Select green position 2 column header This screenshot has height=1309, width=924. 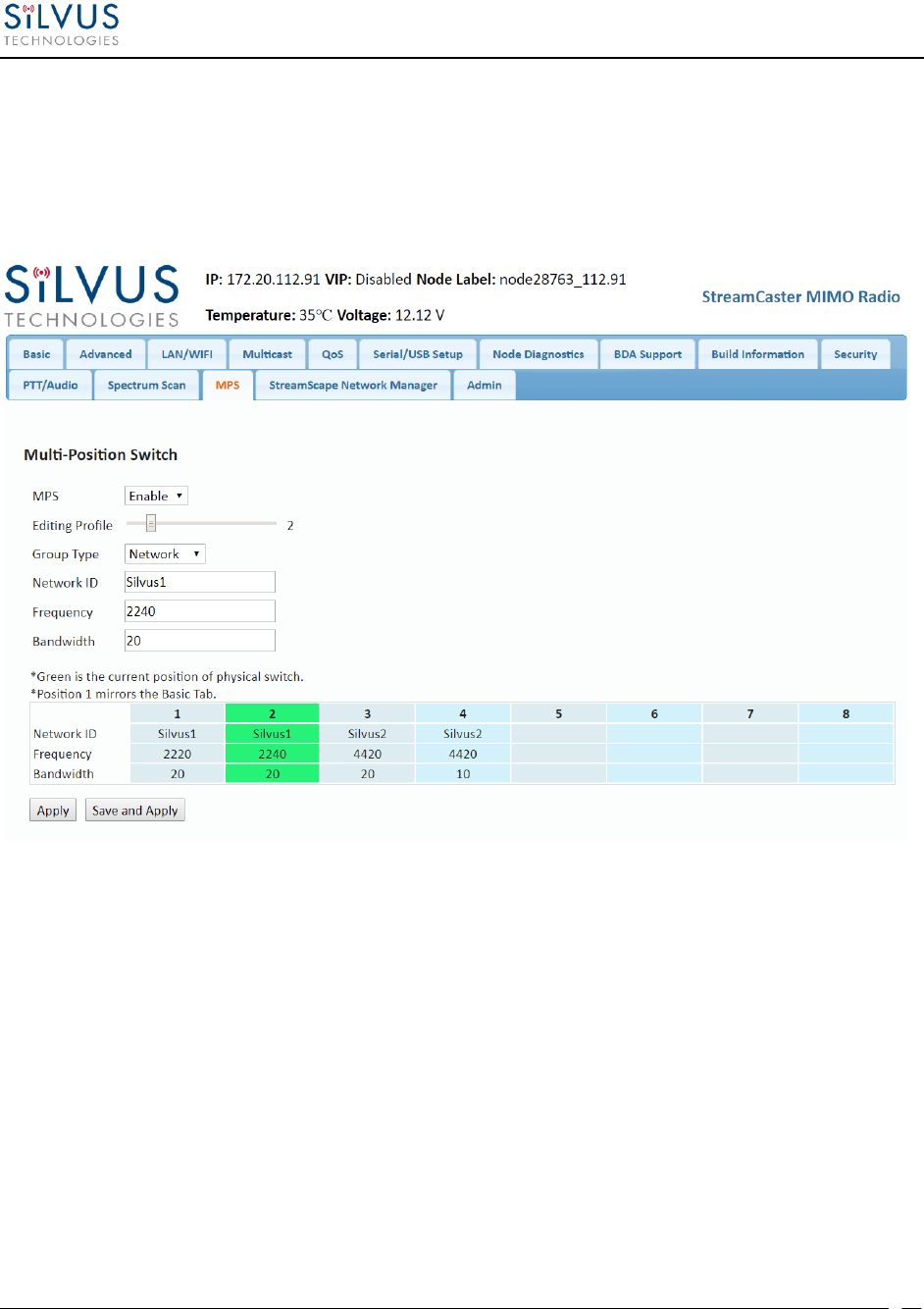[273, 713]
